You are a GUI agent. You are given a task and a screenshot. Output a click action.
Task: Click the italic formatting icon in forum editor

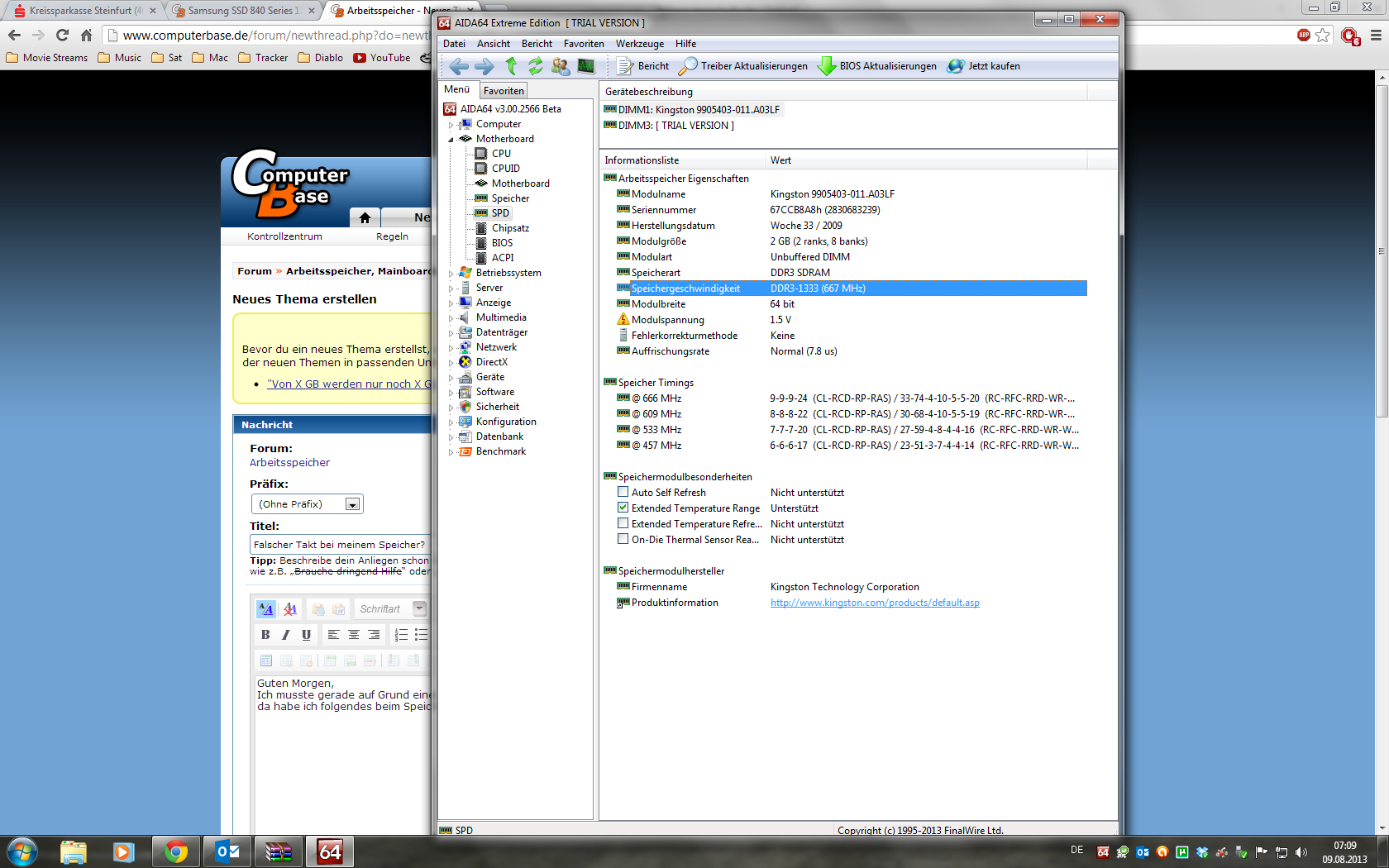286,635
